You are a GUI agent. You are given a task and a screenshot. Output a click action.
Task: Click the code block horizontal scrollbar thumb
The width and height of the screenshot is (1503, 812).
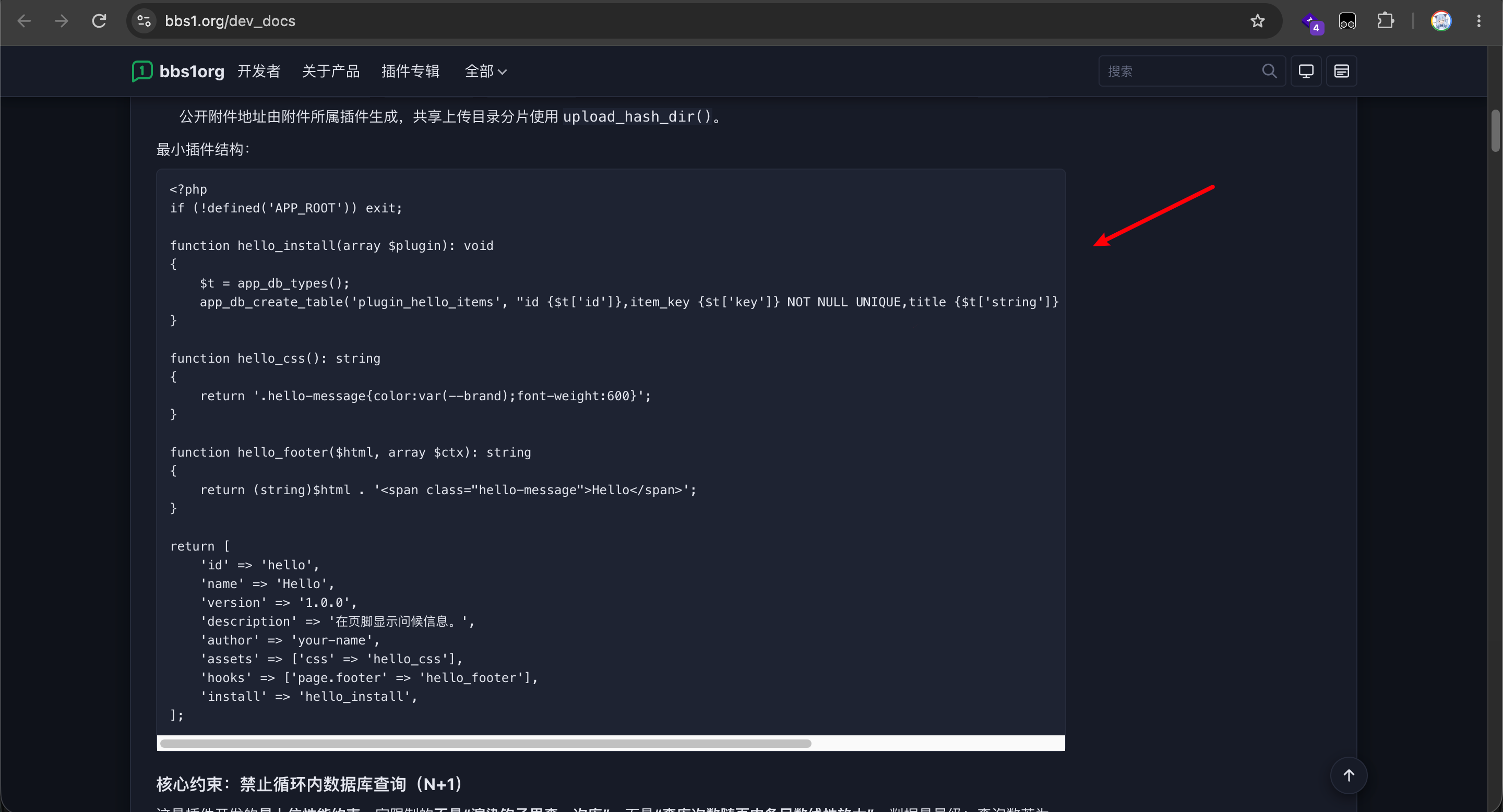tap(485, 743)
